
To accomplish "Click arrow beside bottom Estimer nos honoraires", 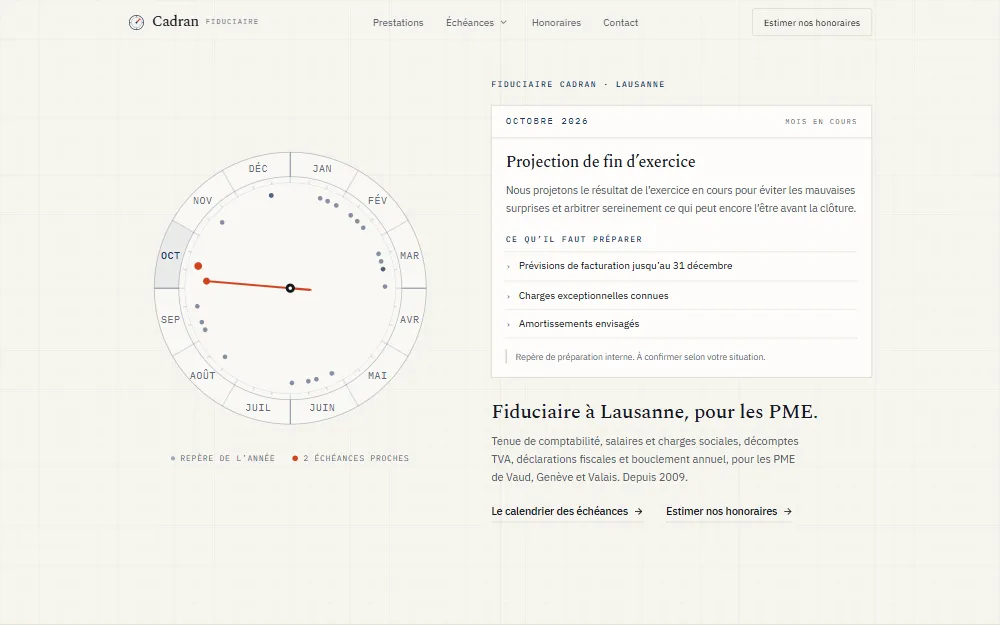I will pyautogui.click(x=788, y=511).
